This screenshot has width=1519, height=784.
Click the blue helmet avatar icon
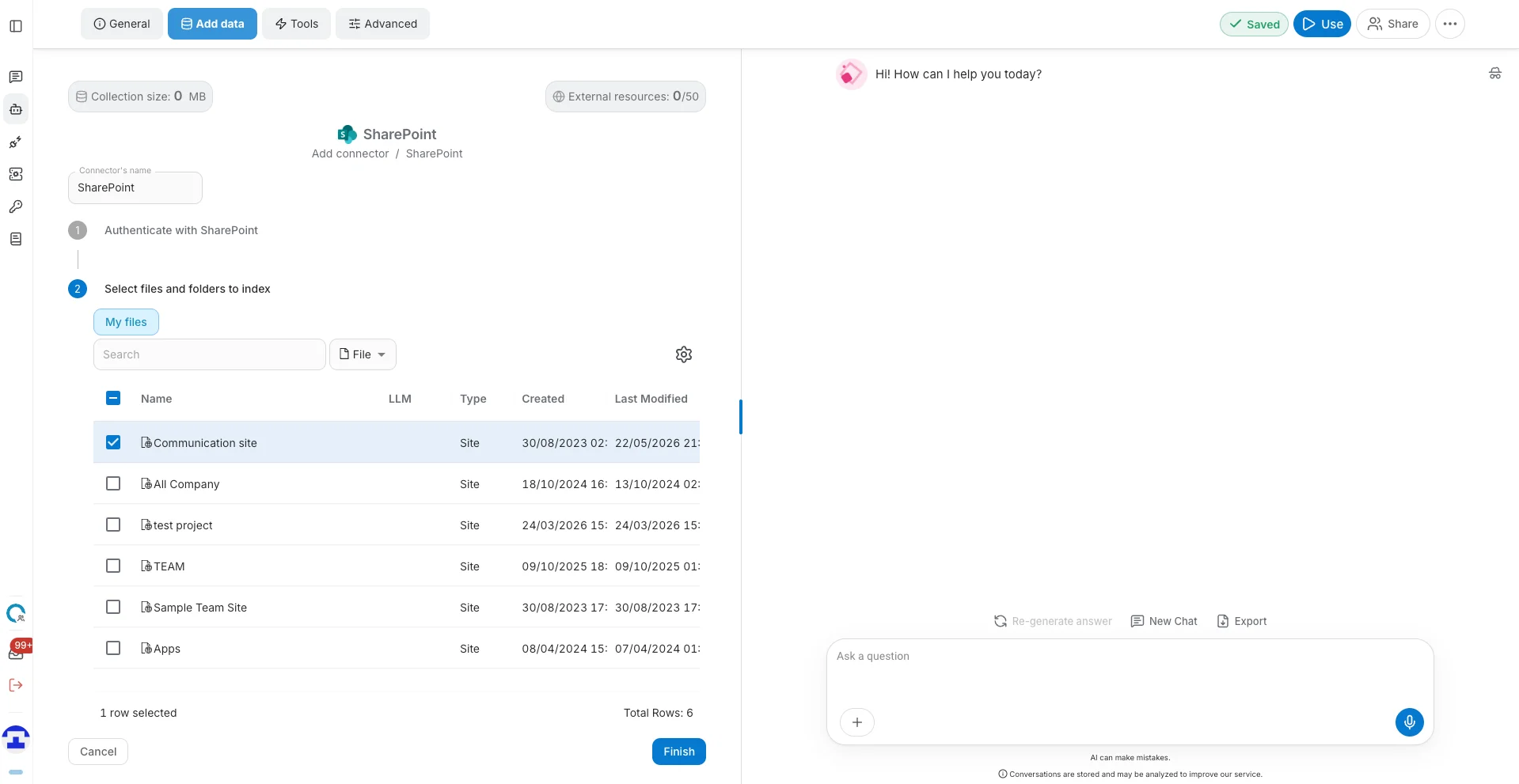(x=16, y=738)
